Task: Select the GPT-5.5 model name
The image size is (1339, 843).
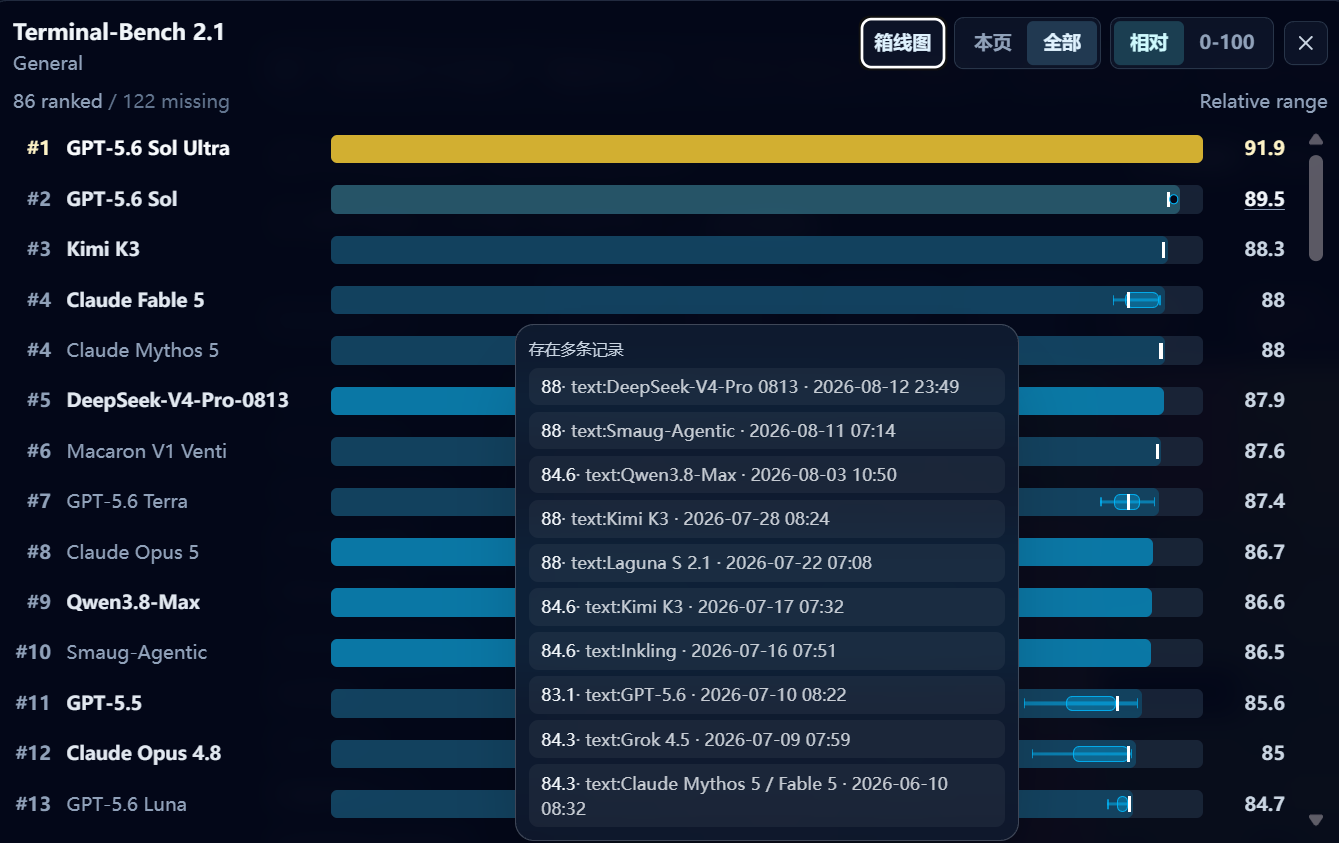Action: pos(104,703)
